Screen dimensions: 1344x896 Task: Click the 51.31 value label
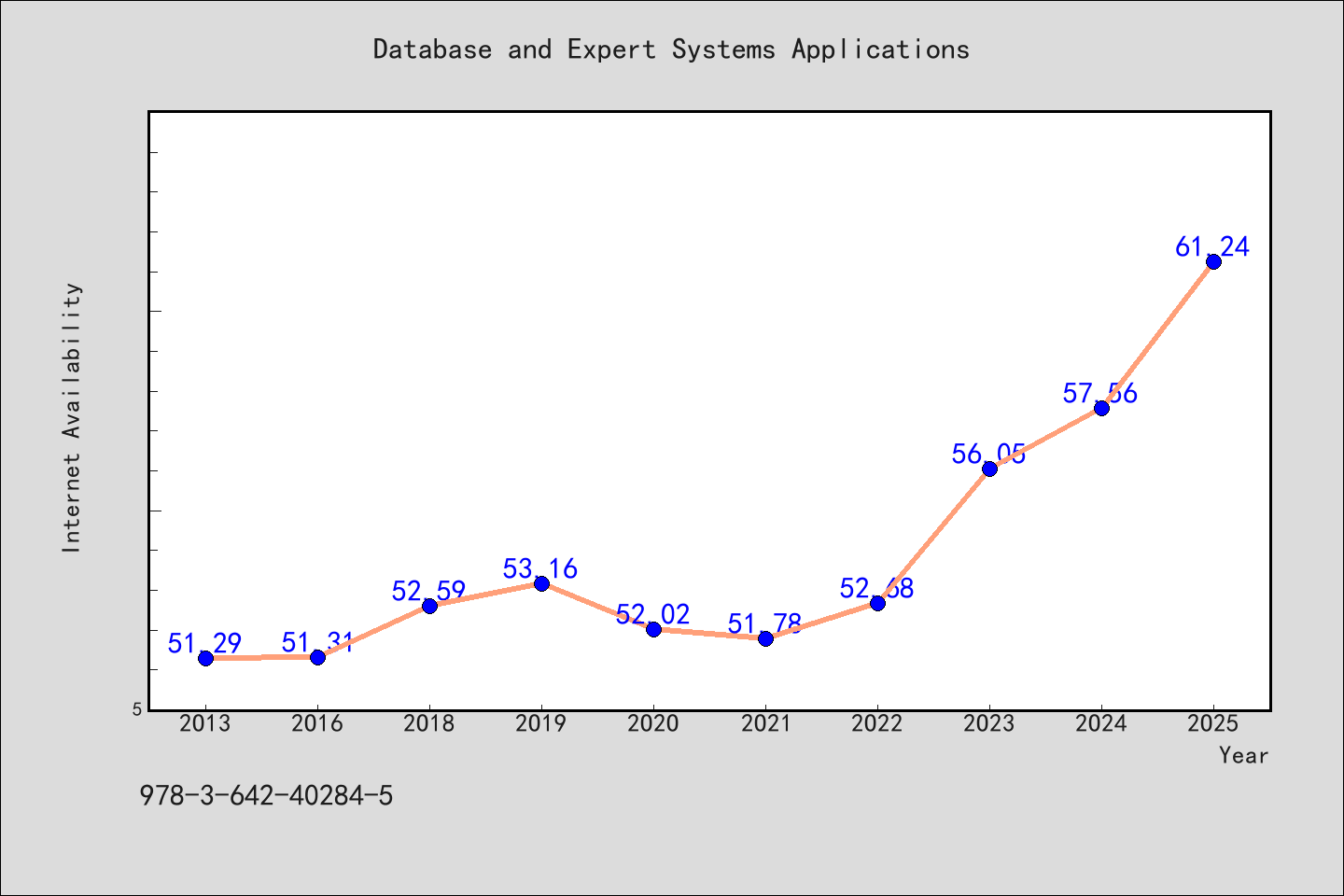[317, 642]
